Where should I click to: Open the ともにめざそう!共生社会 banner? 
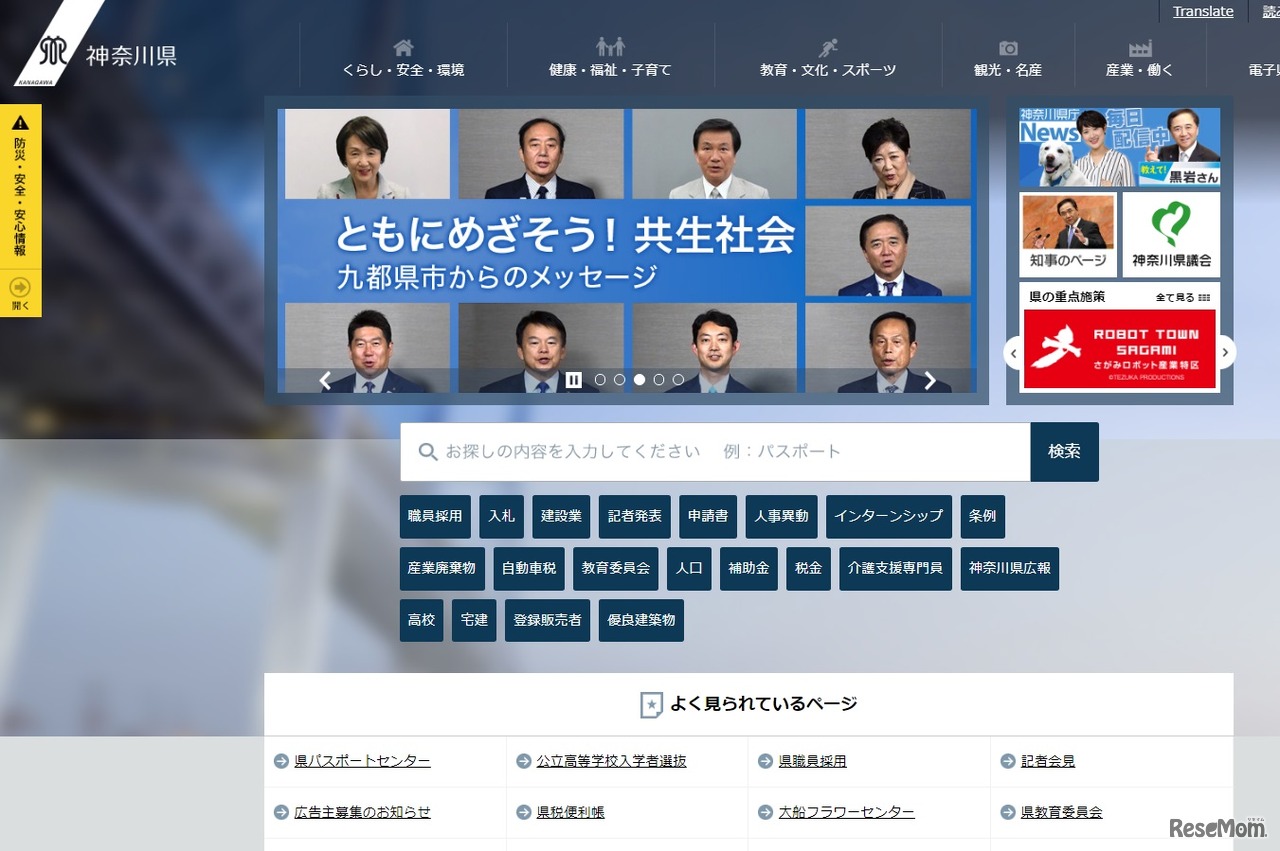click(627, 250)
